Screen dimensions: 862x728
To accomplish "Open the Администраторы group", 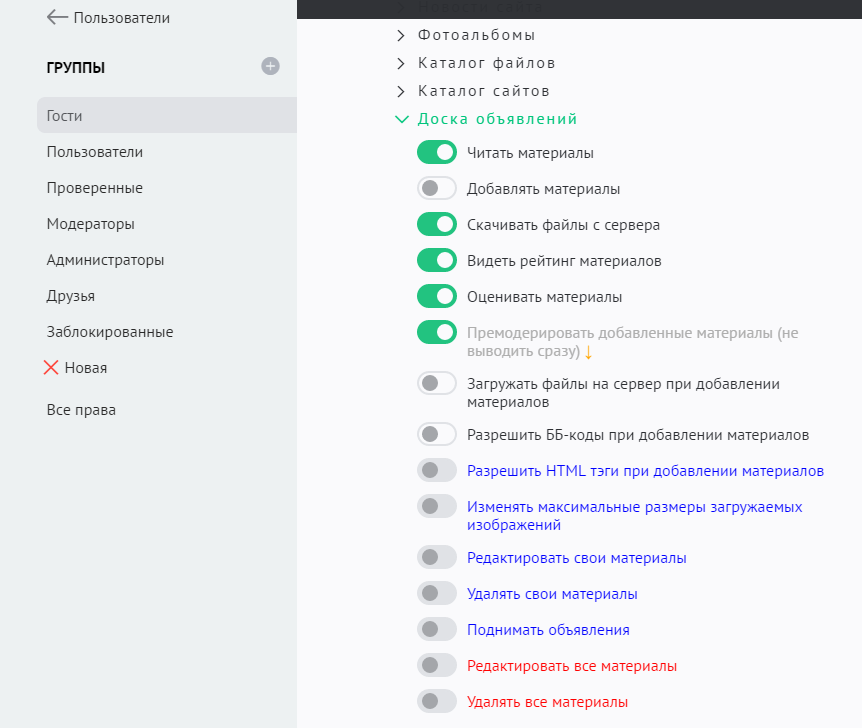I will (105, 260).
